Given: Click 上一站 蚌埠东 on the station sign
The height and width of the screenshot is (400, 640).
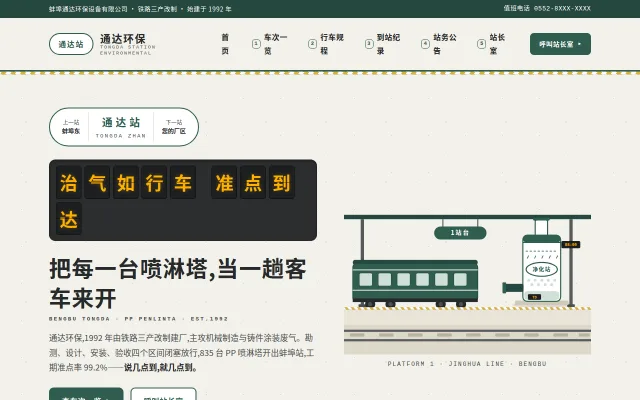Looking at the screenshot, I should (x=71, y=127).
